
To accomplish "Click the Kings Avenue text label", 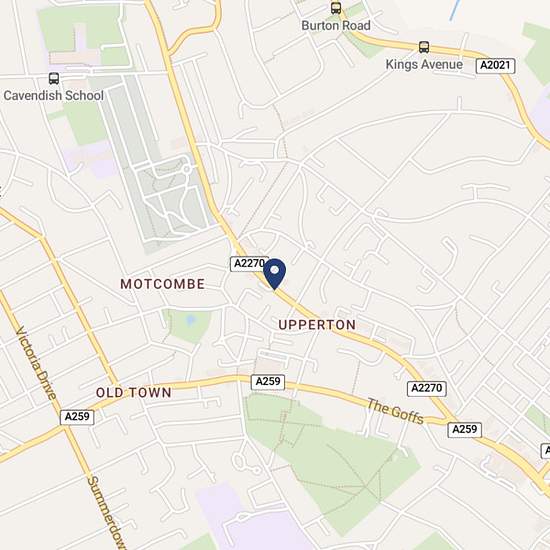I will pyautogui.click(x=424, y=65).
